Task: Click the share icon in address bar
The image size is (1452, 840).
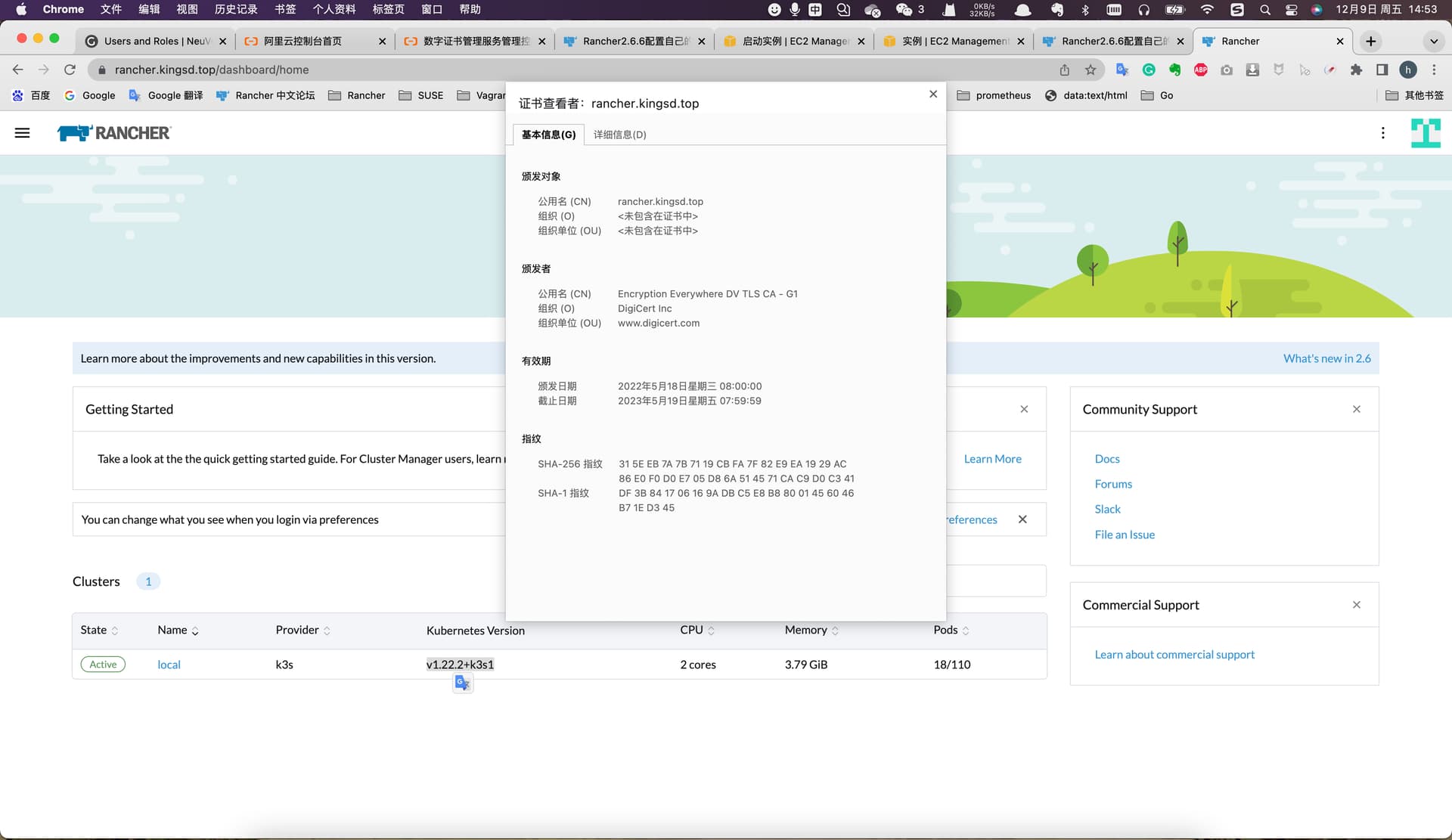Action: [1064, 70]
